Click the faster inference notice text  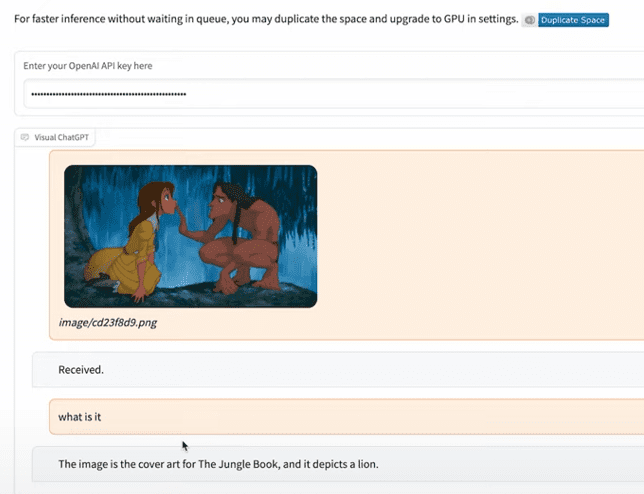point(266,19)
